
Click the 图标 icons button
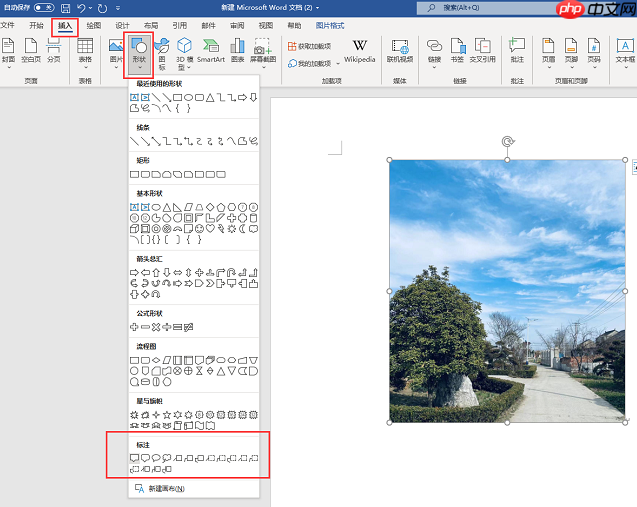162,54
